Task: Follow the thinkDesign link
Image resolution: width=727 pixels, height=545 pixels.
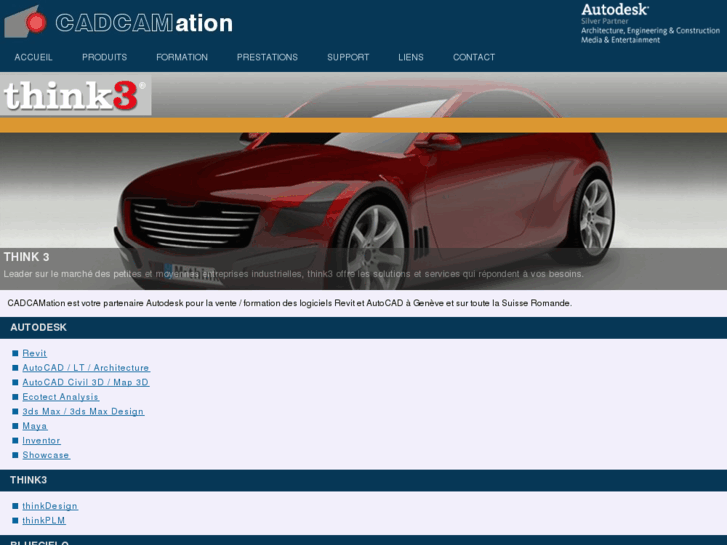Action: pyautogui.click(x=50, y=506)
